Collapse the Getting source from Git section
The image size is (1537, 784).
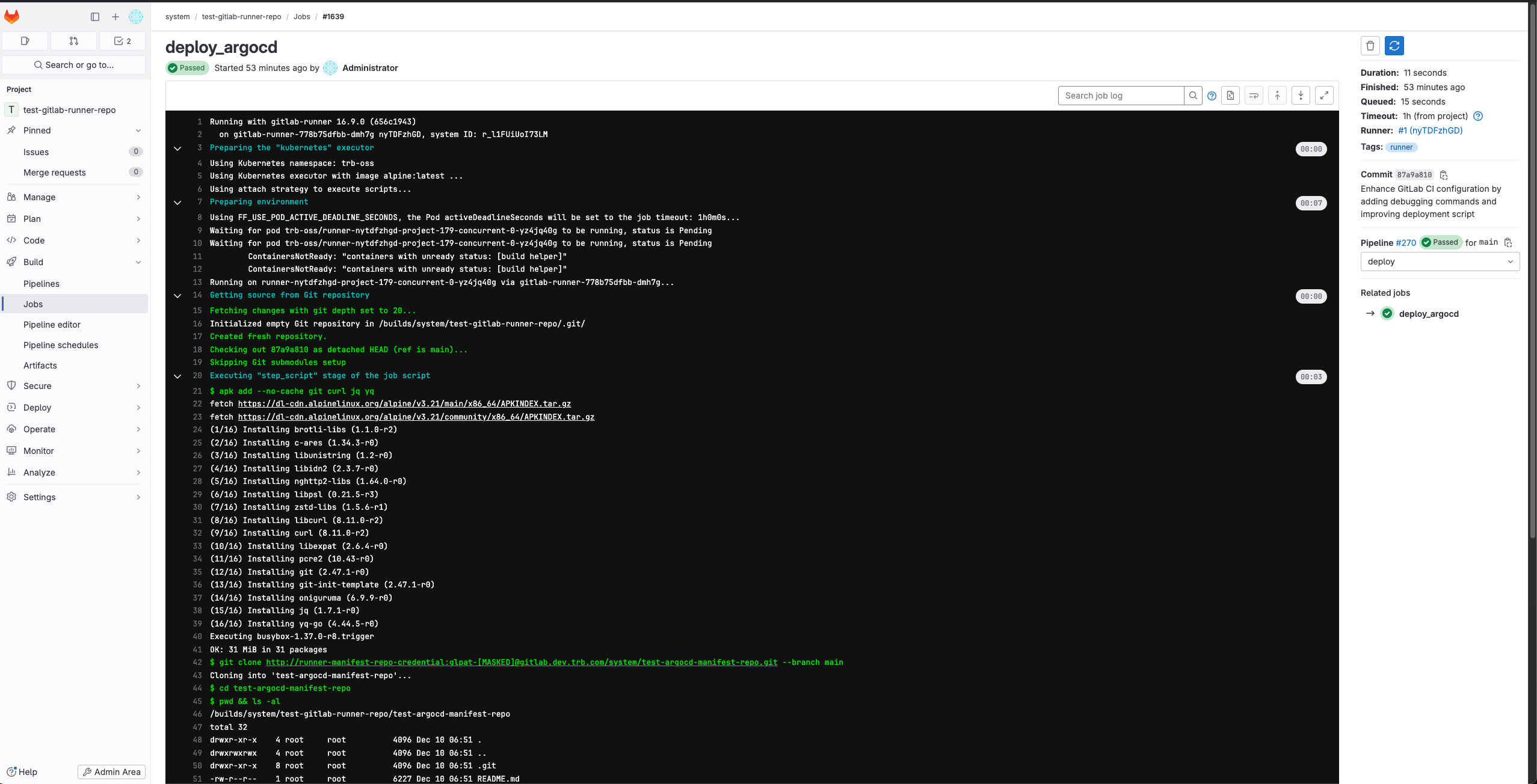click(177, 296)
